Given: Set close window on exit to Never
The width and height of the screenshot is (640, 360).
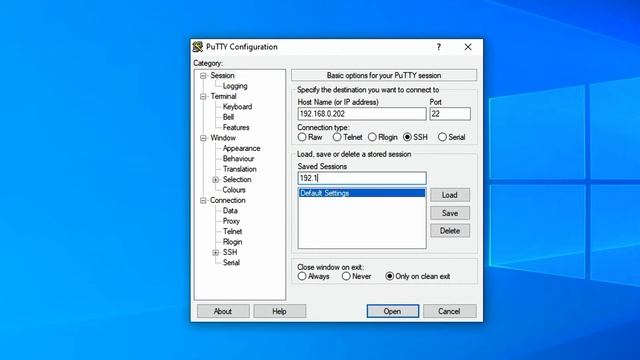Looking at the screenshot, I should [x=346, y=276].
